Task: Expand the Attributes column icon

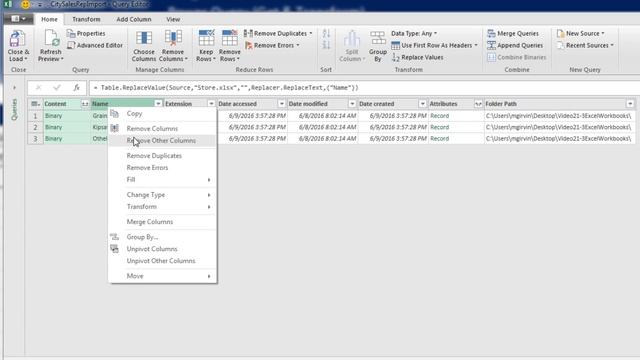Action: coord(478,104)
